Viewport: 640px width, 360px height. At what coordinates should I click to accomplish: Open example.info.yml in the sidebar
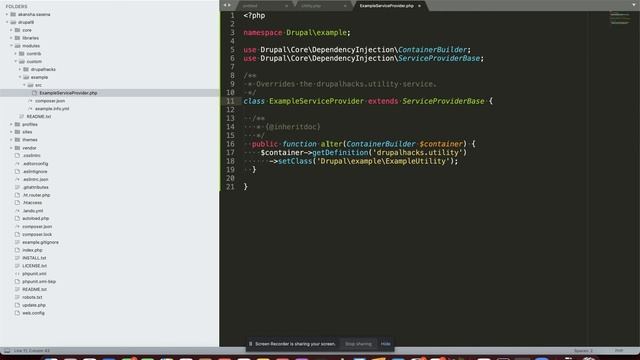[x=52, y=109]
